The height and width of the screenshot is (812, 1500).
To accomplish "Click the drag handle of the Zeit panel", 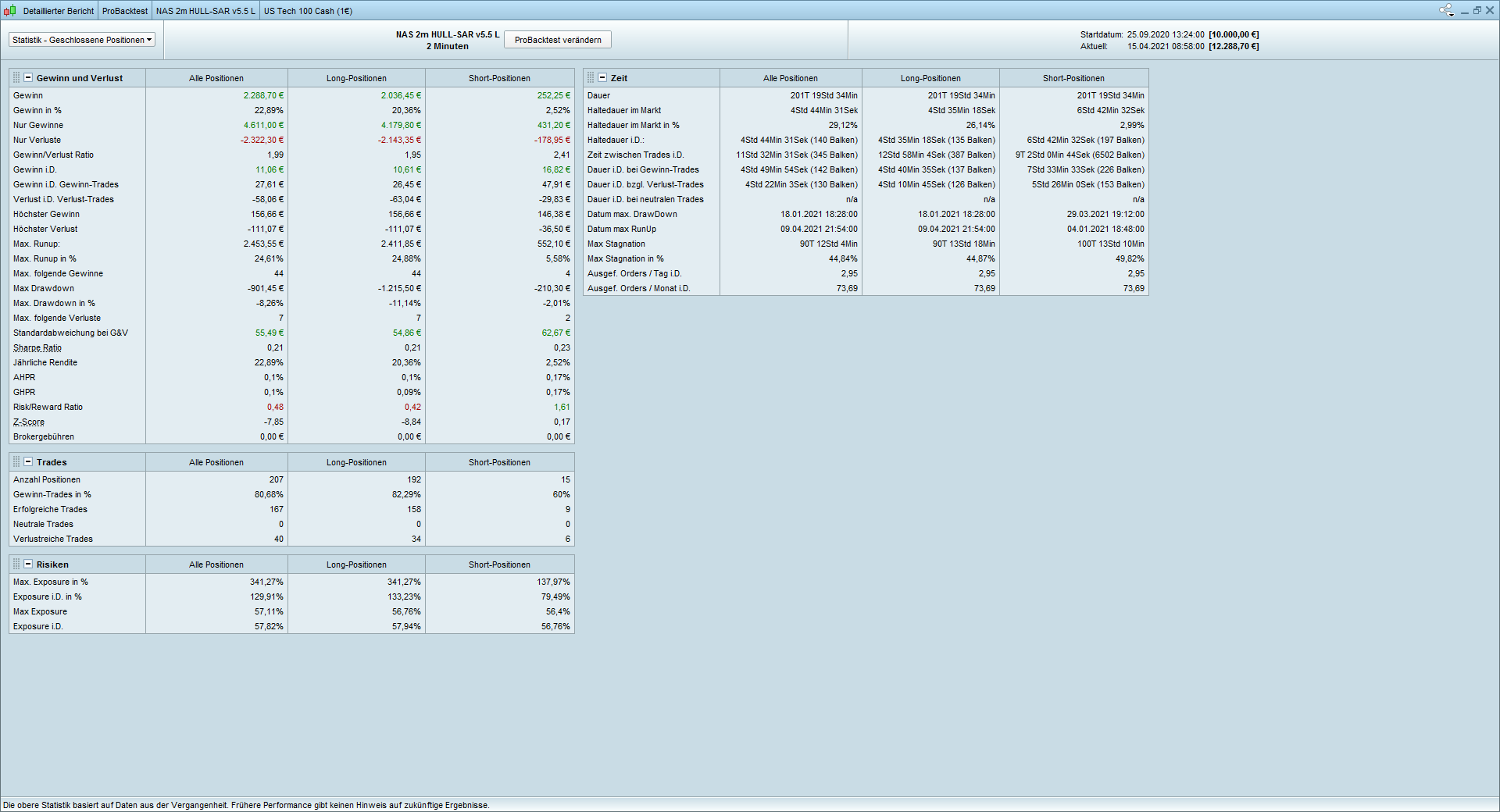I will tap(591, 78).
